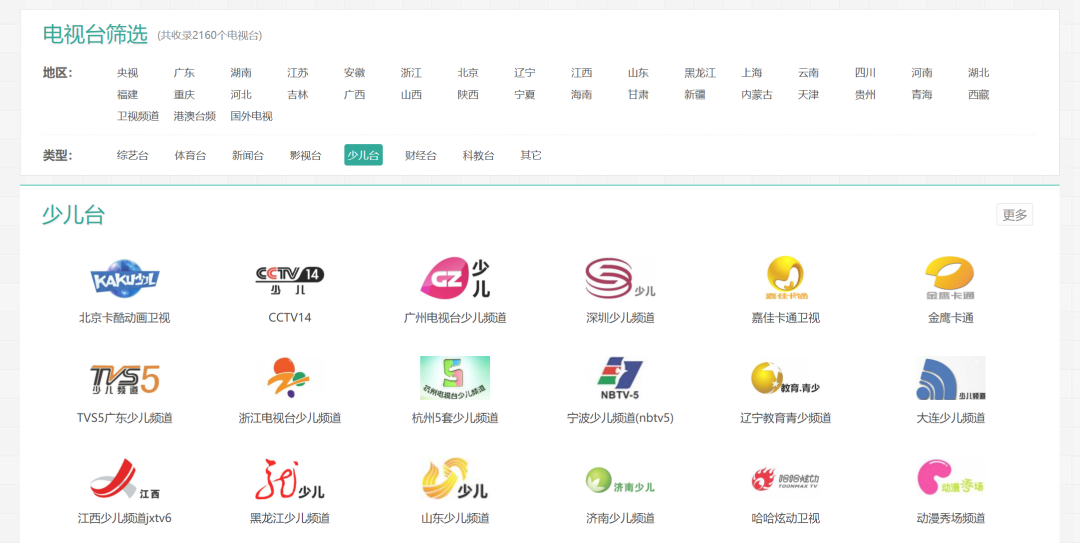The height and width of the screenshot is (543, 1080).
Task: Choose the 上海 region filter
Action: pos(752,73)
